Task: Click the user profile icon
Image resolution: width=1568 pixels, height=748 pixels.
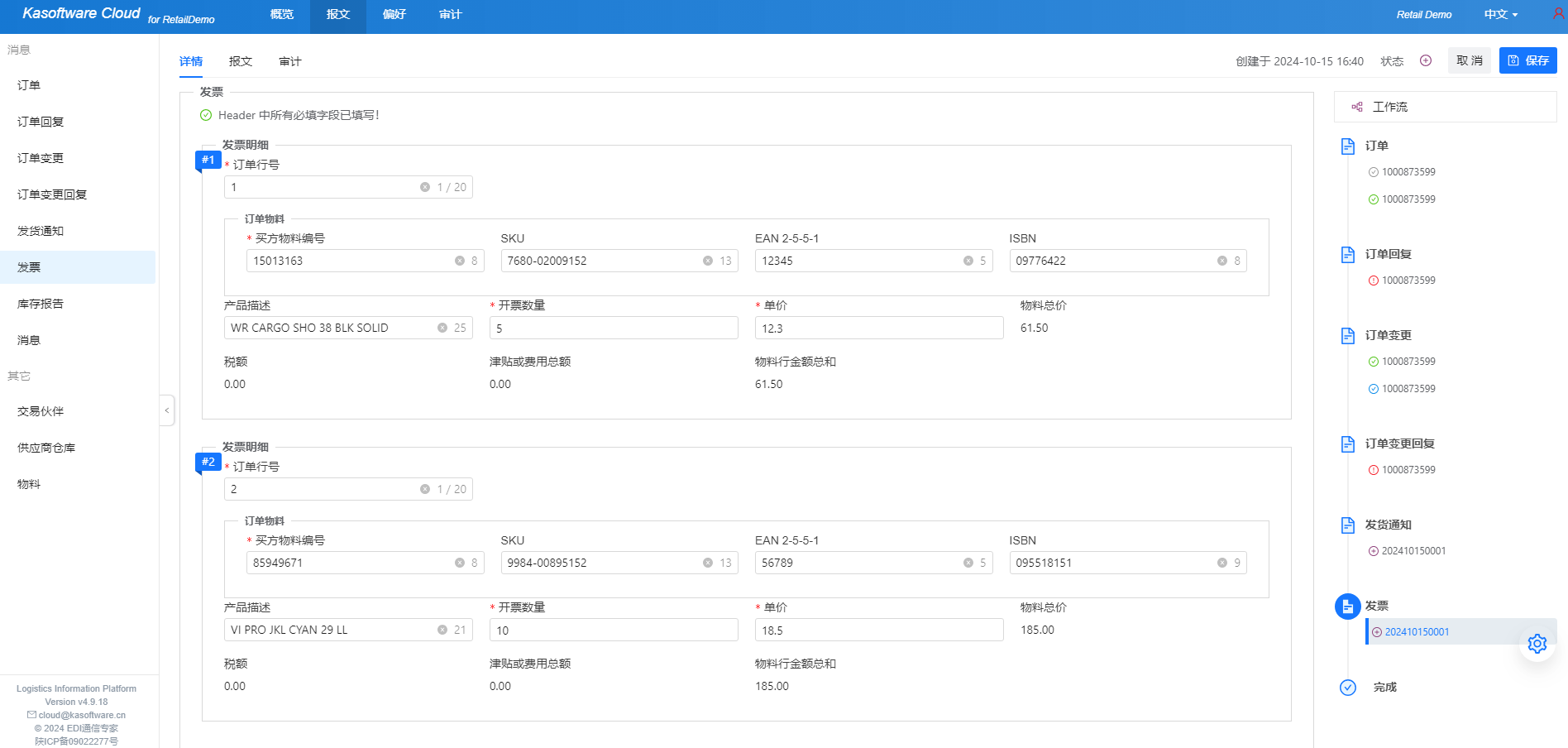Action: click(1558, 14)
